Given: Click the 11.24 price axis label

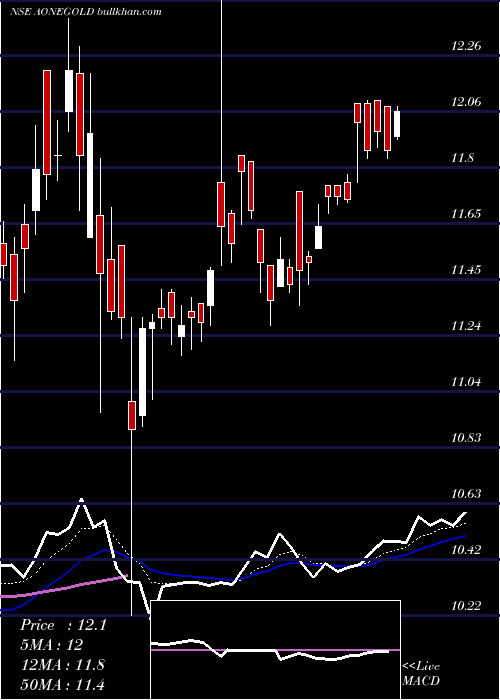Looking at the screenshot, I should click(x=467, y=325).
